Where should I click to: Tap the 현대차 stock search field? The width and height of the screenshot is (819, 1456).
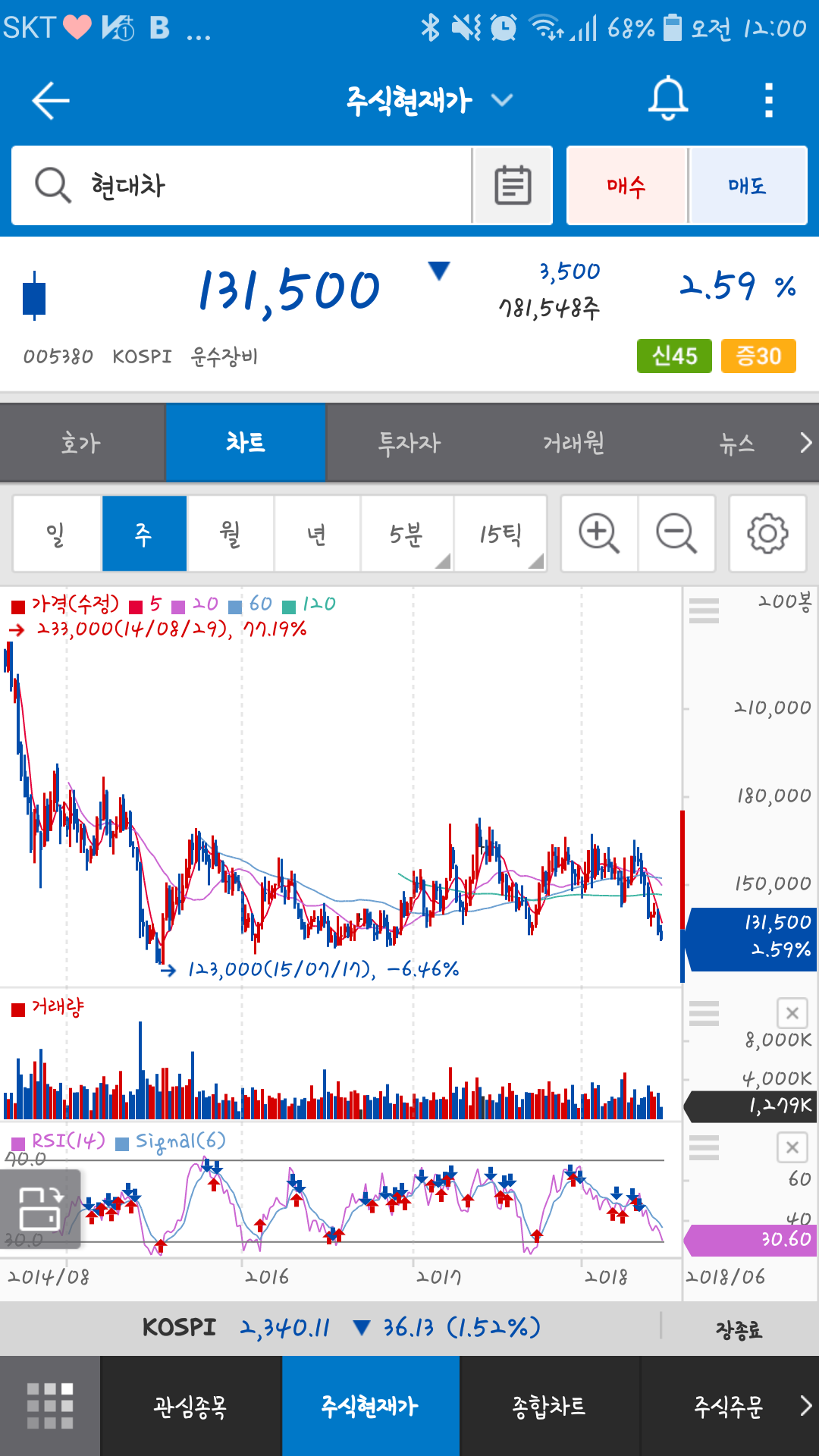[x=243, y=186]
